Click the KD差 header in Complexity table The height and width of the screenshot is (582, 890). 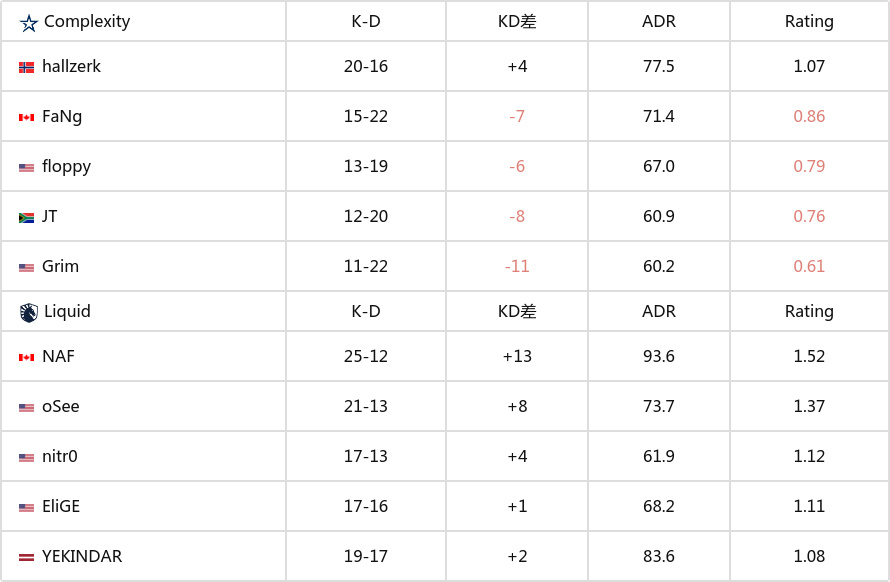click(x=517, y=22)
